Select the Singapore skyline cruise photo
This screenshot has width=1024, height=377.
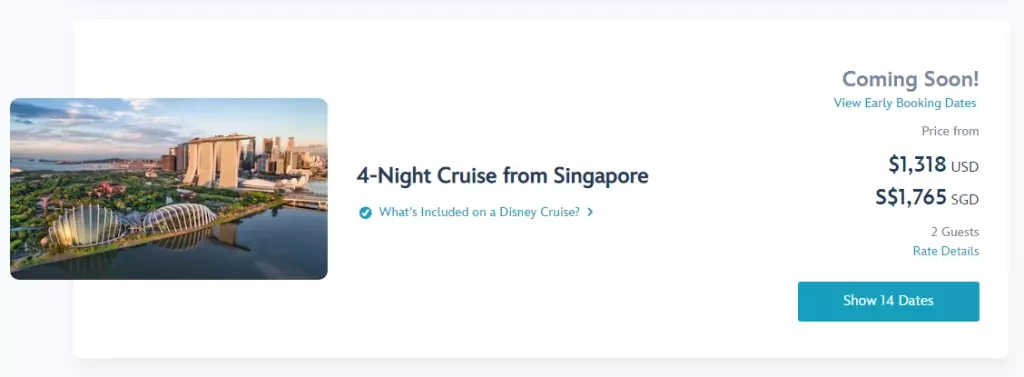tap(168, 189)
